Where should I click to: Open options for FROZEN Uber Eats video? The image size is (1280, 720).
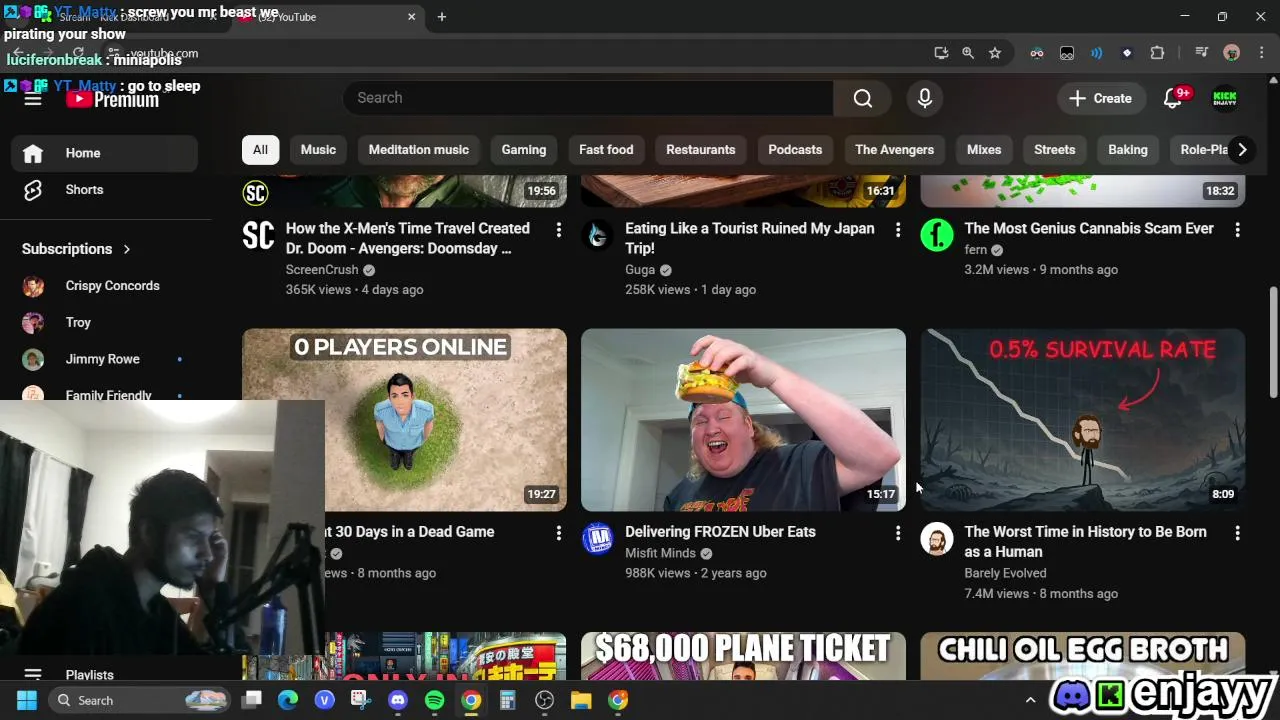898,534
